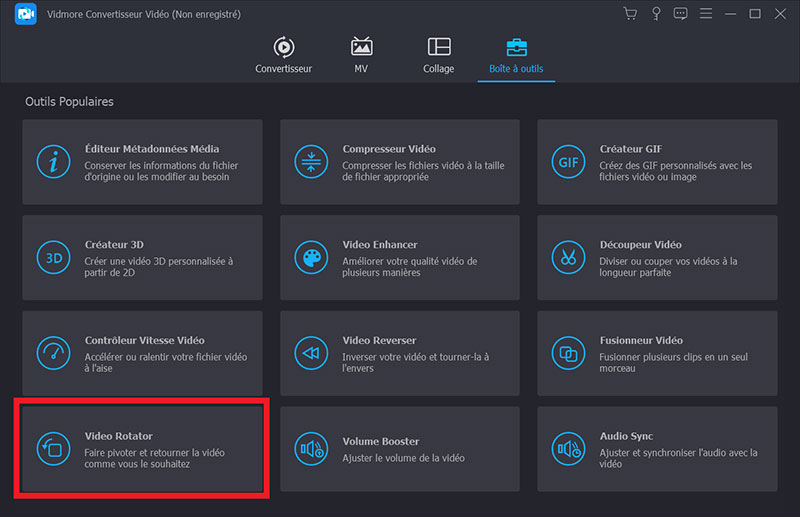The height and width of the screenshot is (517, 800).
Task: Select the Video Reverser rewind icon
Action: (311, 353)
